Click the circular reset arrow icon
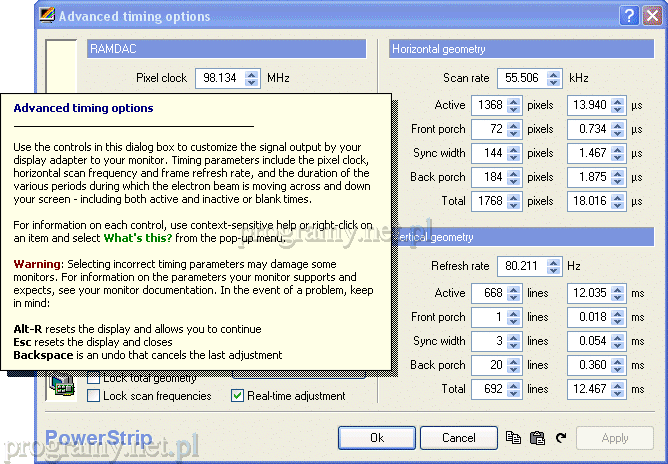Screen dimensions: 668x464 pyautogui.click(x=560, y=438)
